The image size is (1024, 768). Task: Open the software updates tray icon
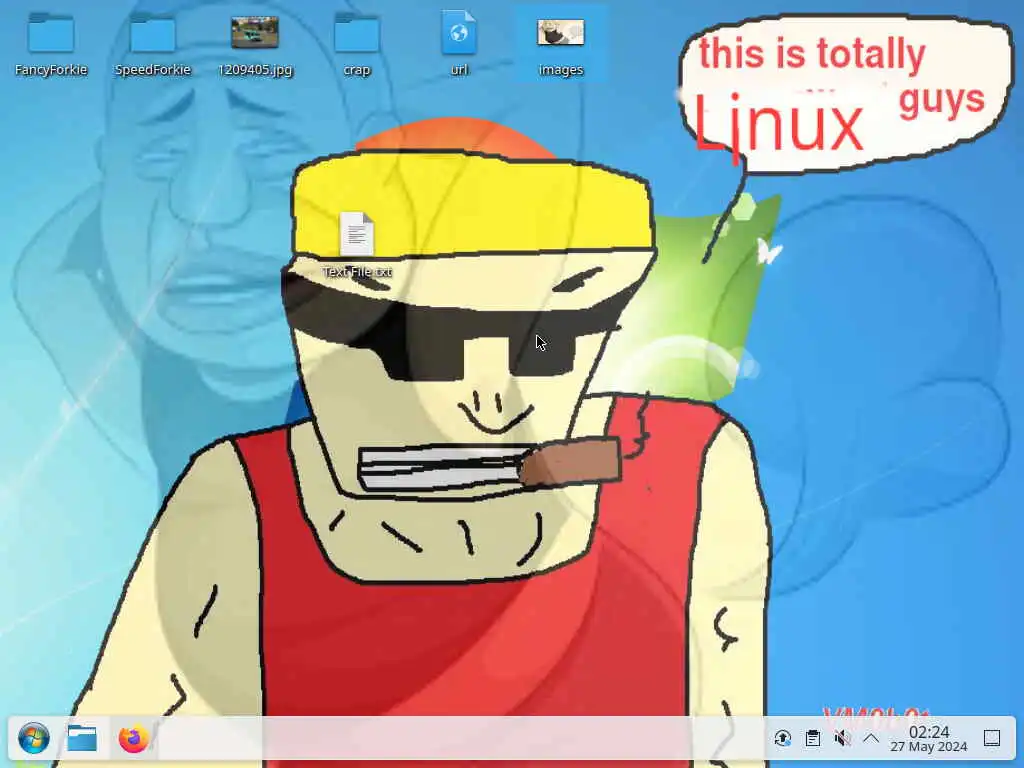click(x=782, y=739)
